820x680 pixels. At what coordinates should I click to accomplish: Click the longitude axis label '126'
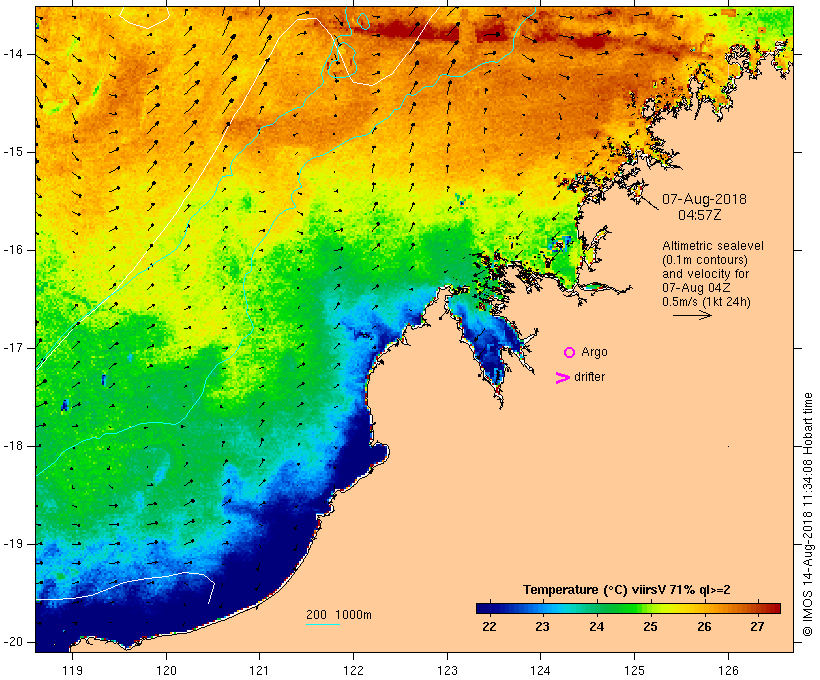[728, 670]
